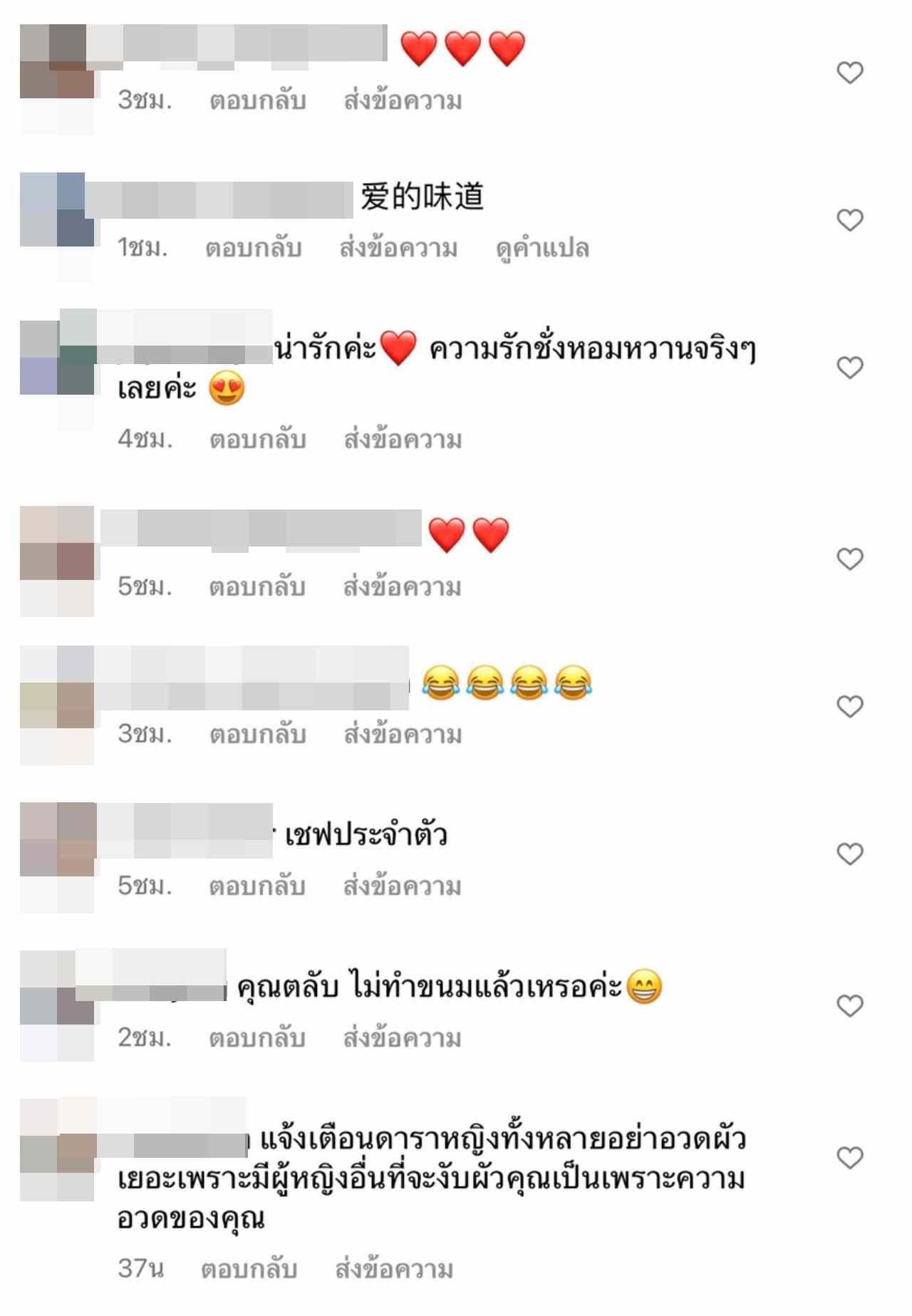This screenshot has height=1316, width=912.
Task: Like the แจ้งเตือนดาราหญิง comment
Action: pos(849,1158)
